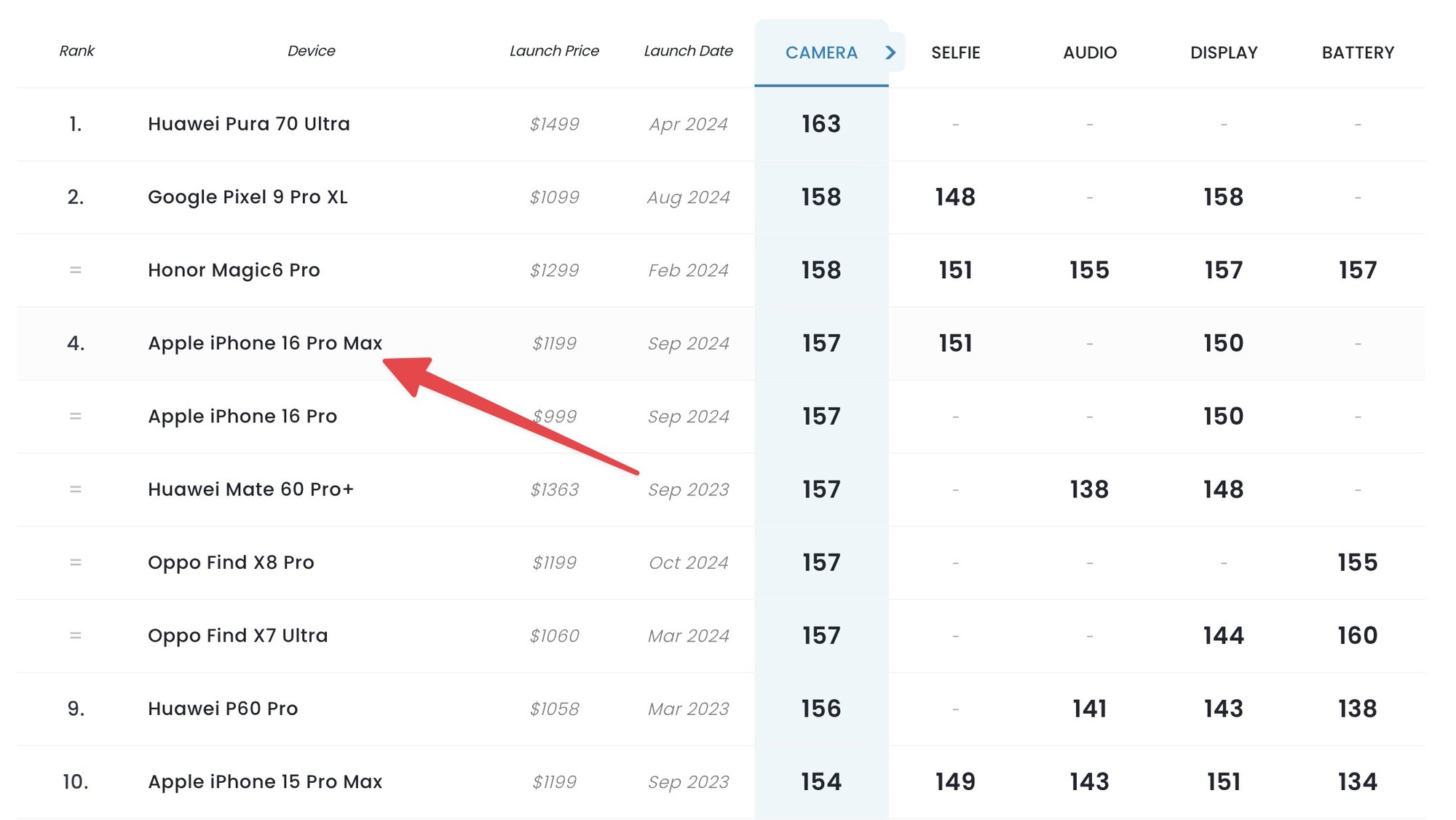The width and height of the screenshot is (1456, 820).
Task: Switch to the SELFIE tab
Action: point(955,52)
